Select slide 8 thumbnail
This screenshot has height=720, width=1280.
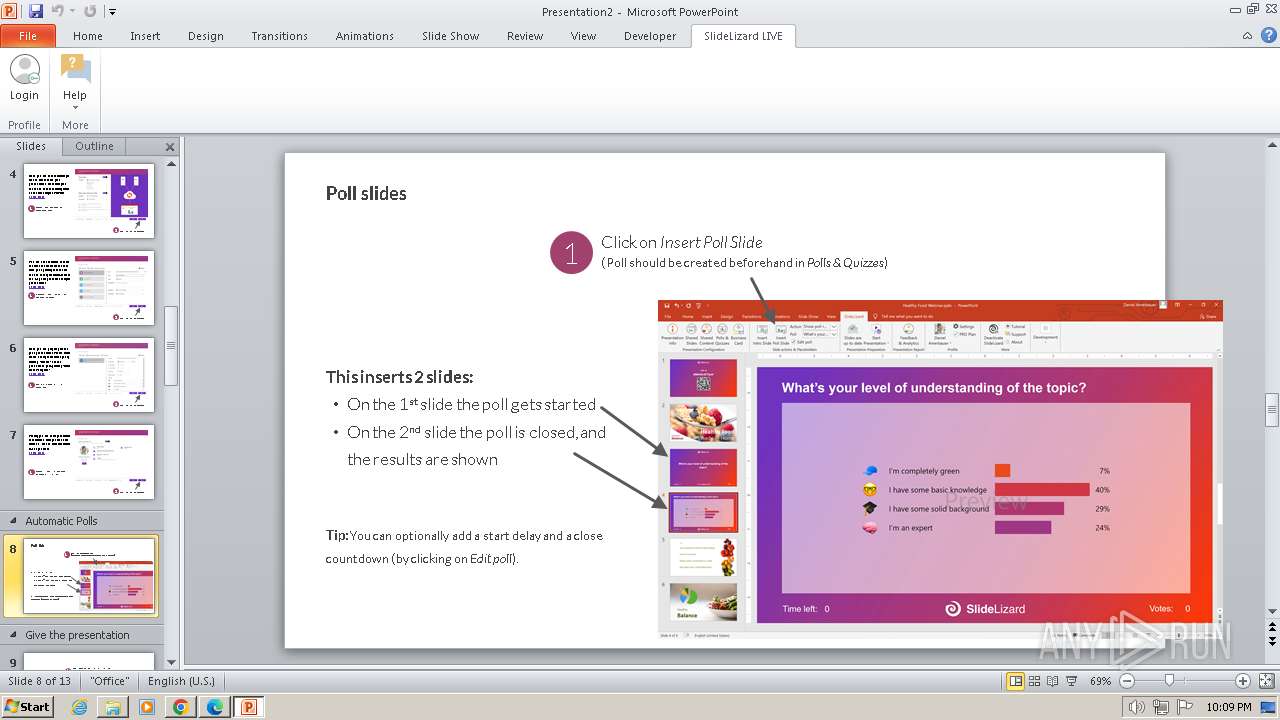(x=90, y=577)
